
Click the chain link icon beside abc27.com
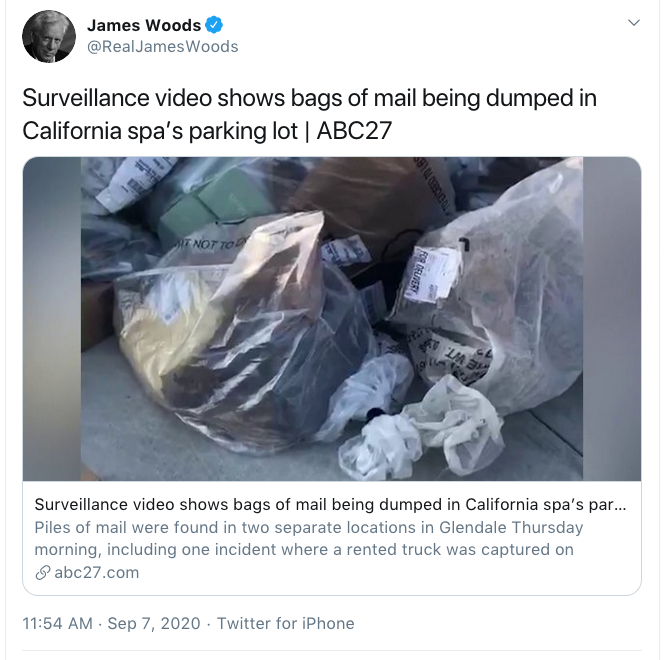coord(43,573)
